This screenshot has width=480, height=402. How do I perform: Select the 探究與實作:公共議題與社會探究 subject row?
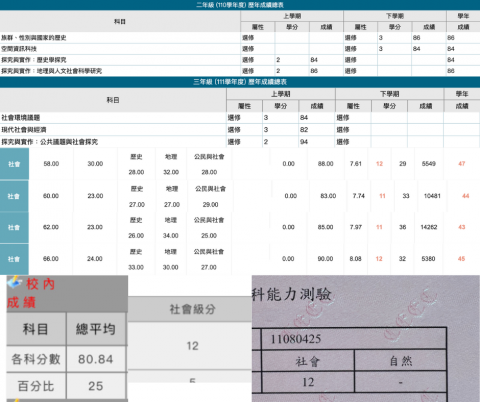(x=240, y=142)
